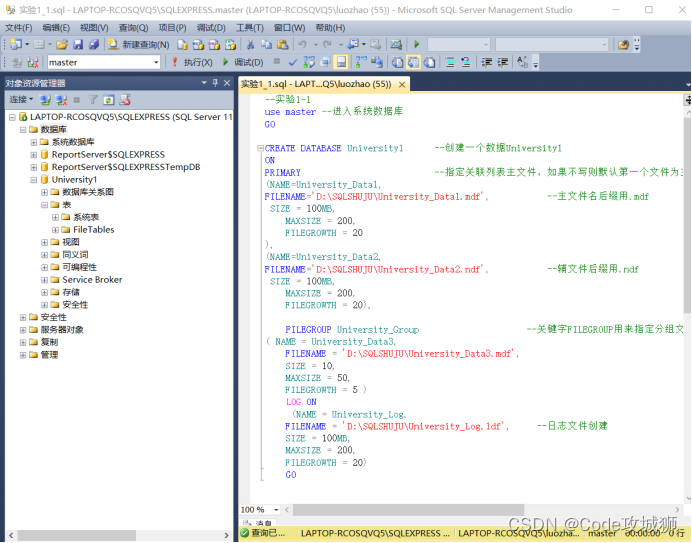Screen dimensions: 692x543
Task: Click Specify Values for Template Parameters
Action: point(523,62)
